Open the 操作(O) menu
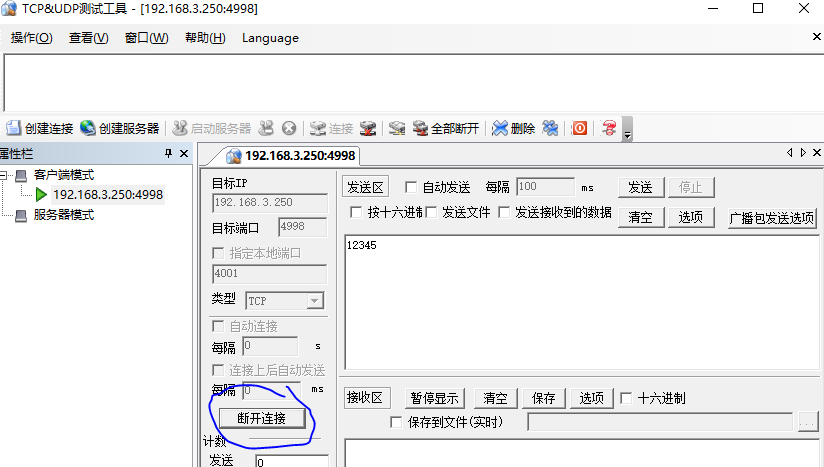The width and height of the screenshot is (824, 467). point(31,38)
